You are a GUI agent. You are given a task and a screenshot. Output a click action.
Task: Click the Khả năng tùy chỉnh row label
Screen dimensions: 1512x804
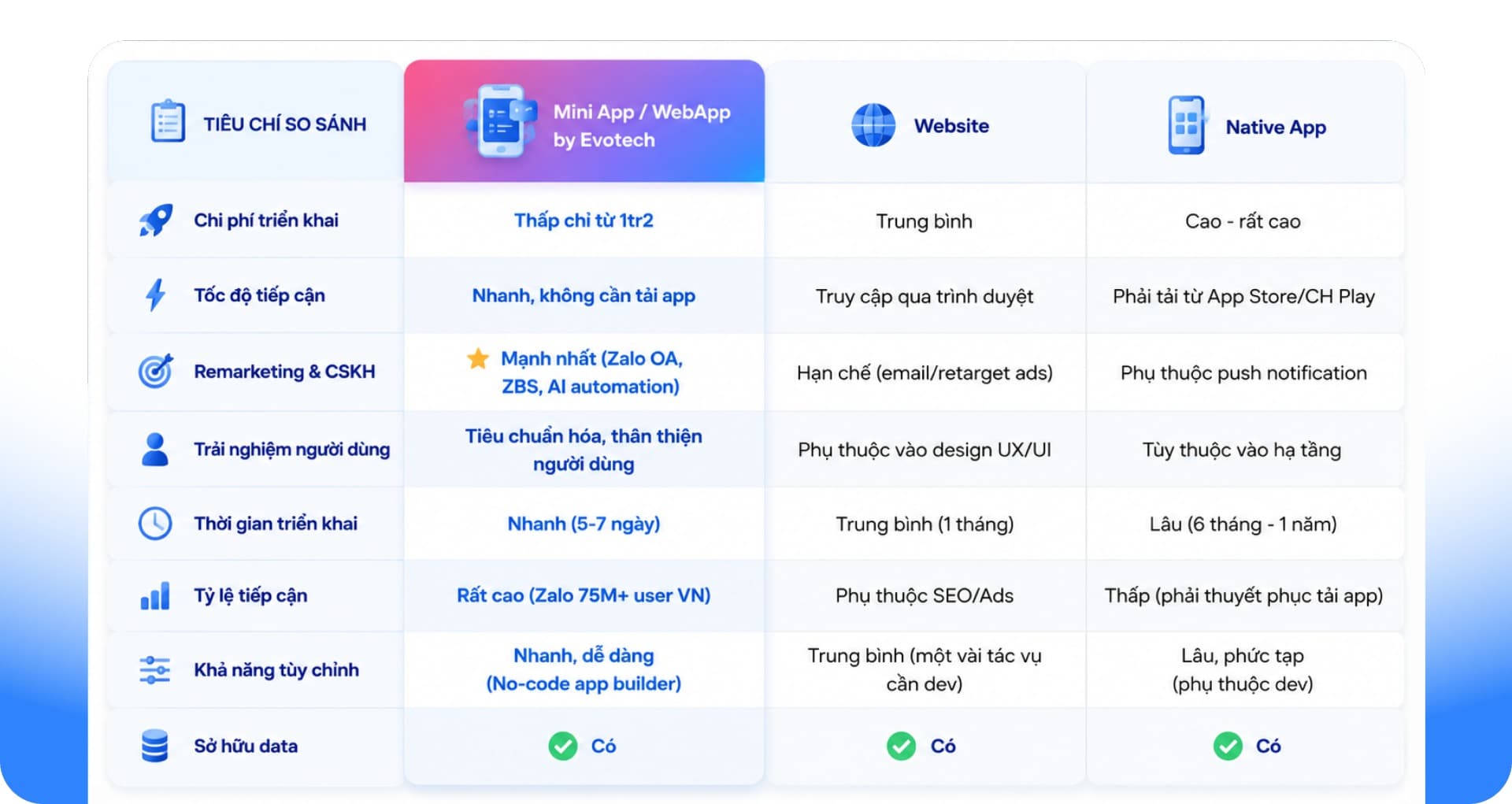[276, 670]
